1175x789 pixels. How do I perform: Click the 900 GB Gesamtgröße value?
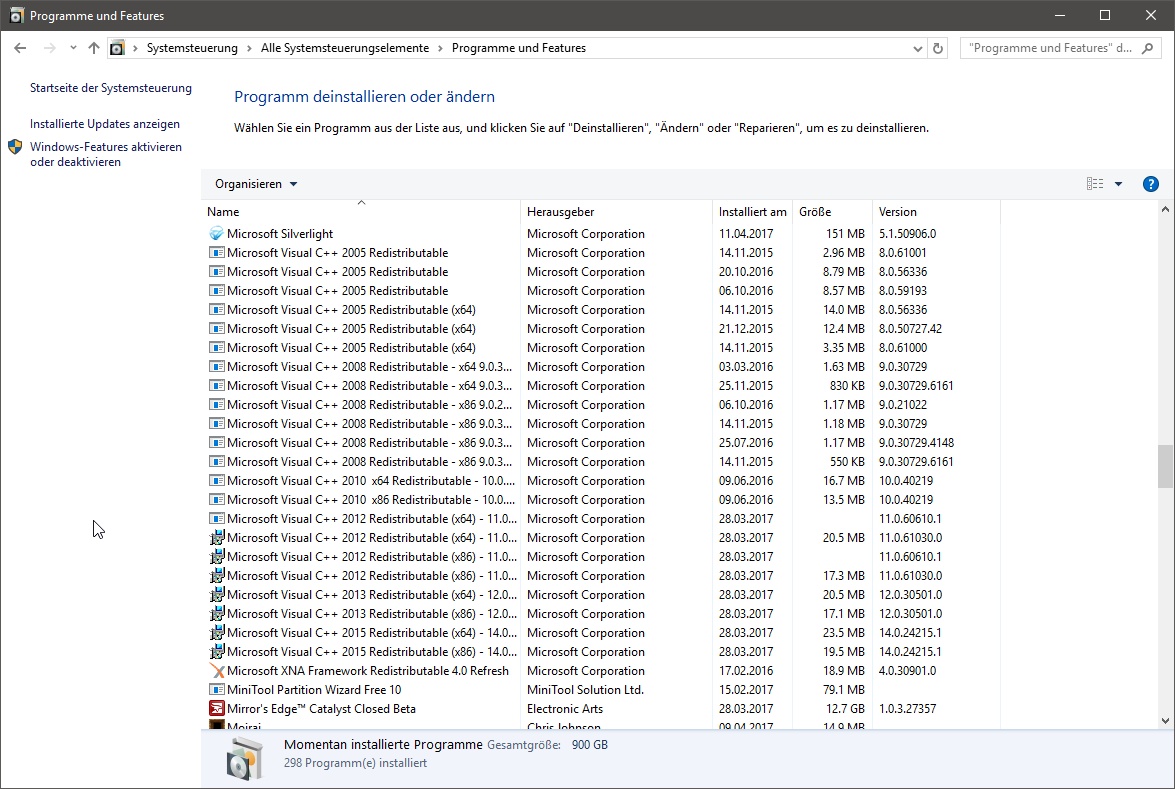[x=590, y=745]
